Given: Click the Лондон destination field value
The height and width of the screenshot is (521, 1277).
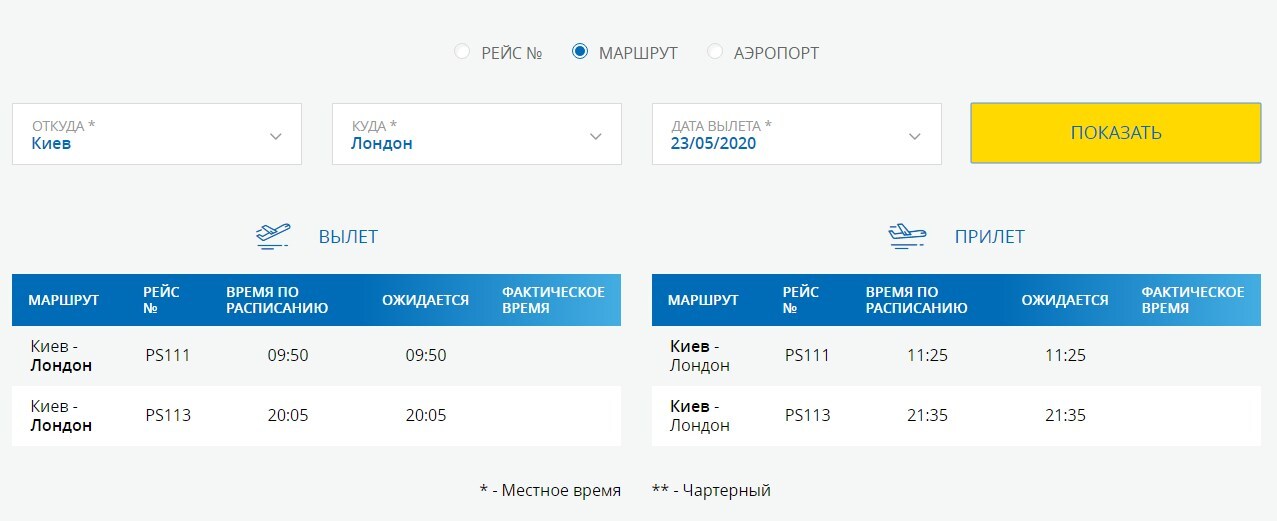Looking at the screenshot, I should pyautogui.click(x=381, y=143).
